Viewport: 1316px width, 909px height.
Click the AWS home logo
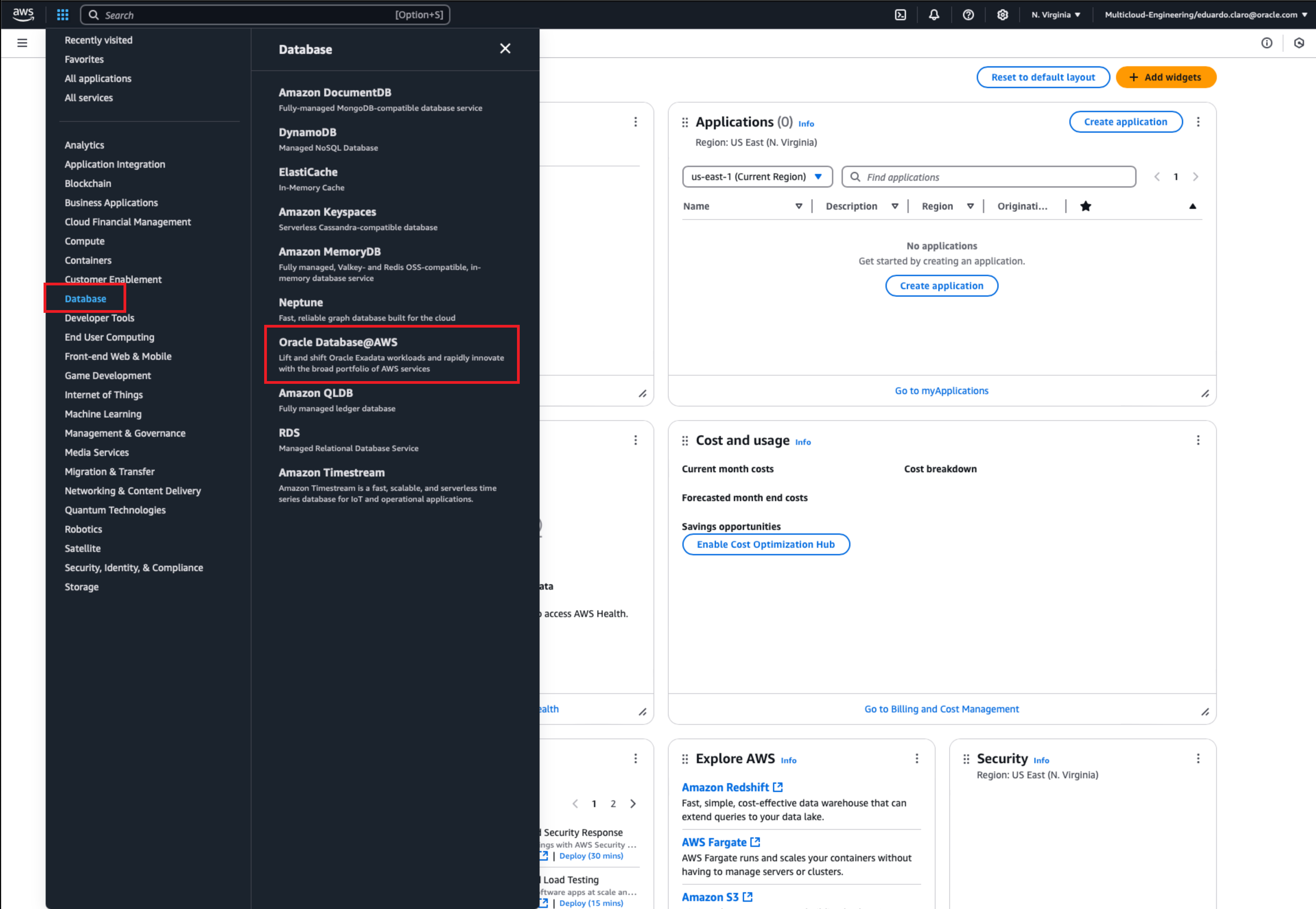coord(23,14)
